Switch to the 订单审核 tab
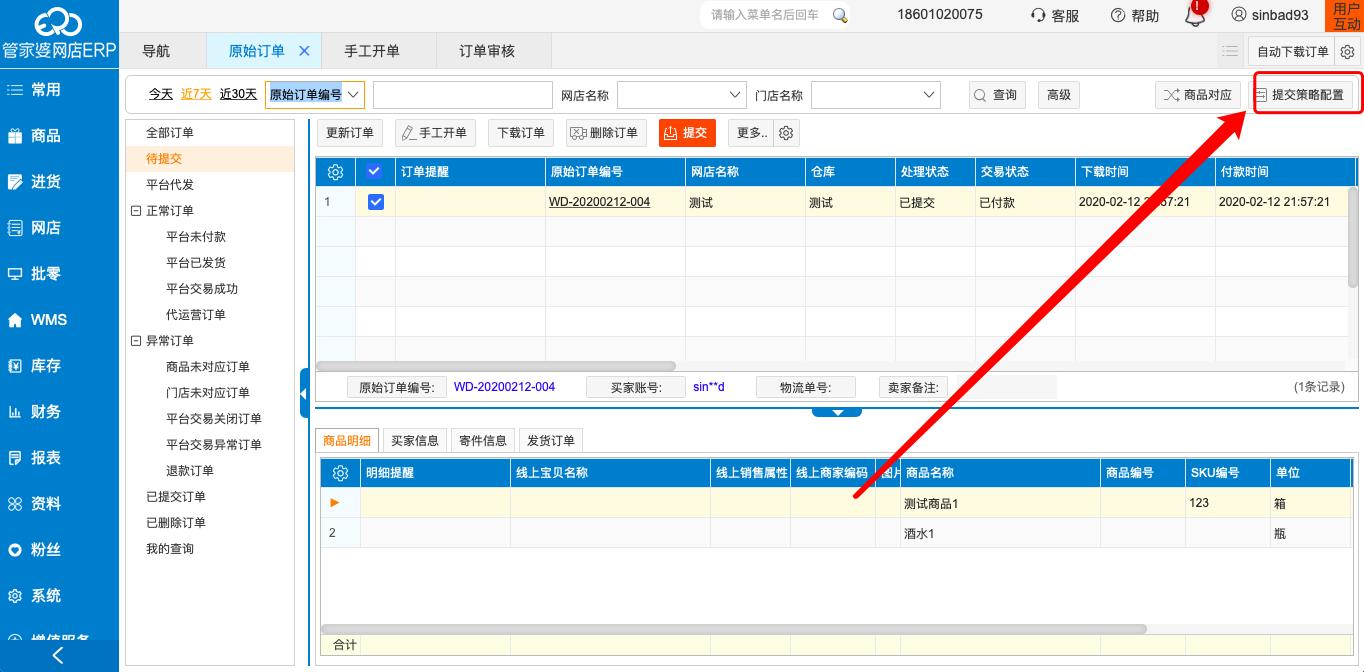 coord(487,51)
